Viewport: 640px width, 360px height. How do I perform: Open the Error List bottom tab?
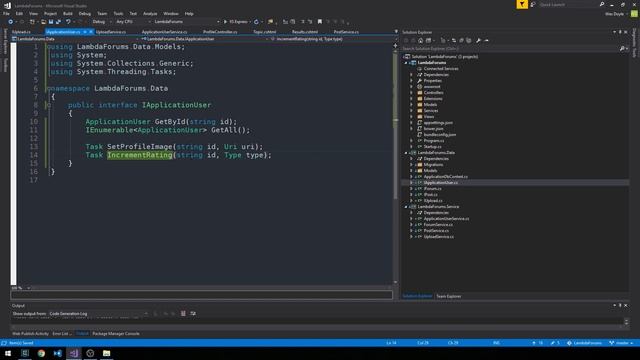(62, 334)
